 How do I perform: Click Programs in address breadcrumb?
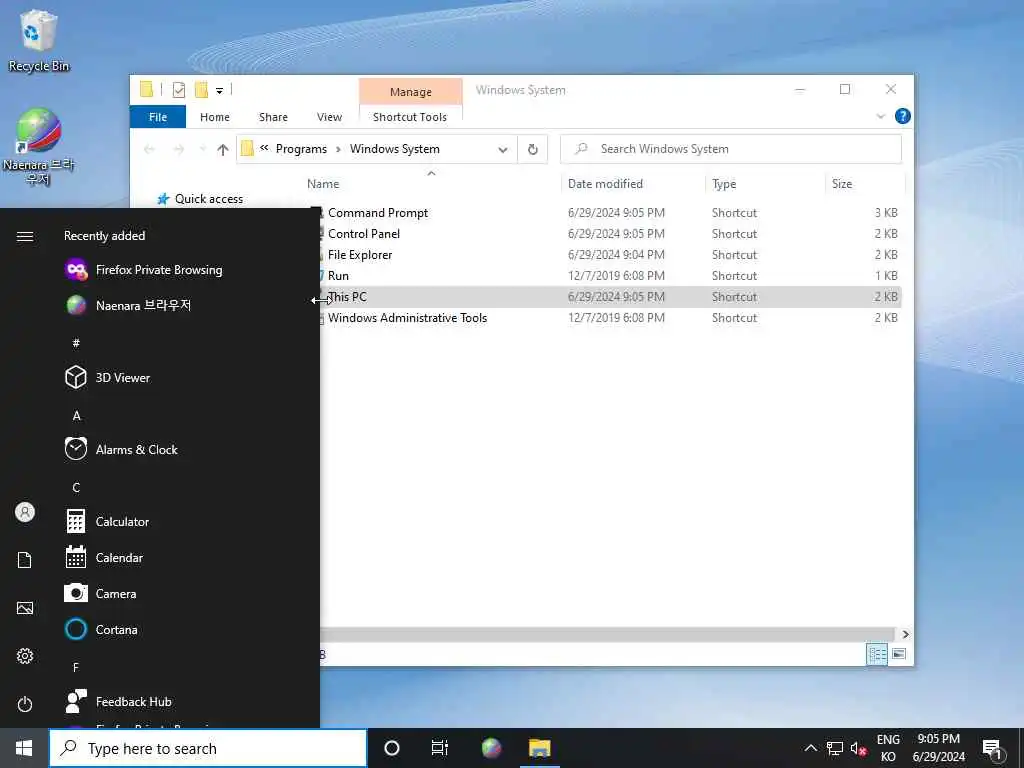(301, 149)
